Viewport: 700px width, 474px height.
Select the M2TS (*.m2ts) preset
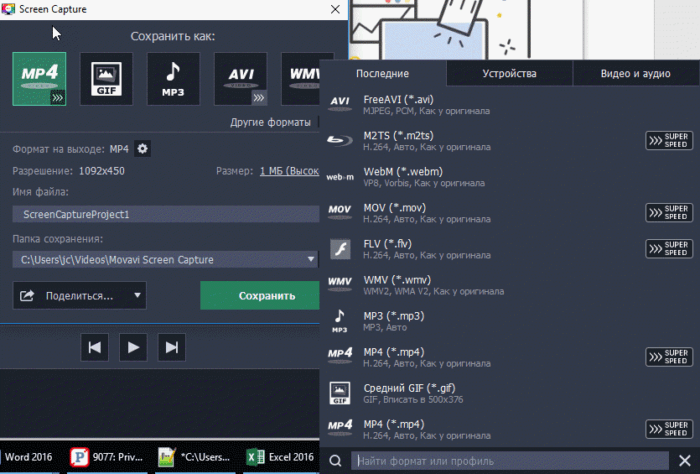coord(510,141)
